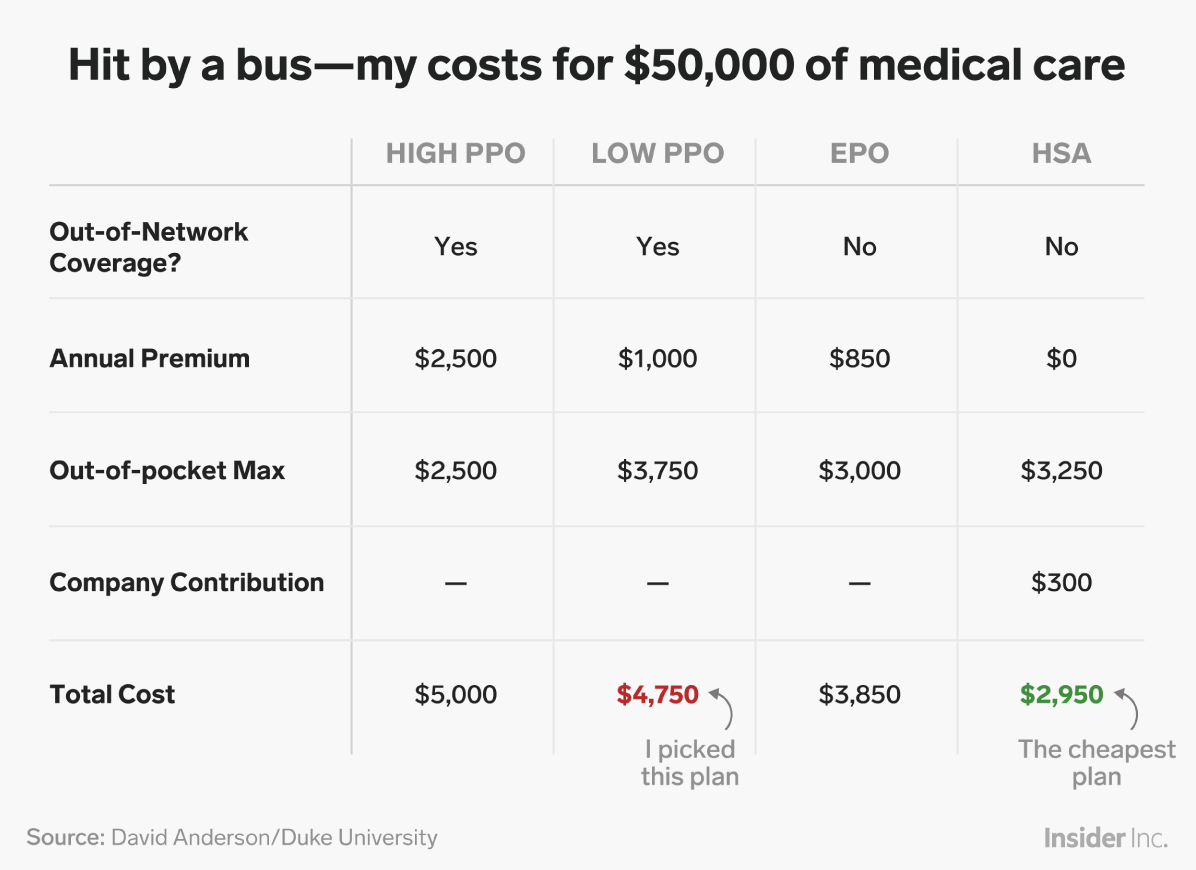Select the HSA column header
The height and width of the screenshot is (870, 1196).
point(1061,153)
